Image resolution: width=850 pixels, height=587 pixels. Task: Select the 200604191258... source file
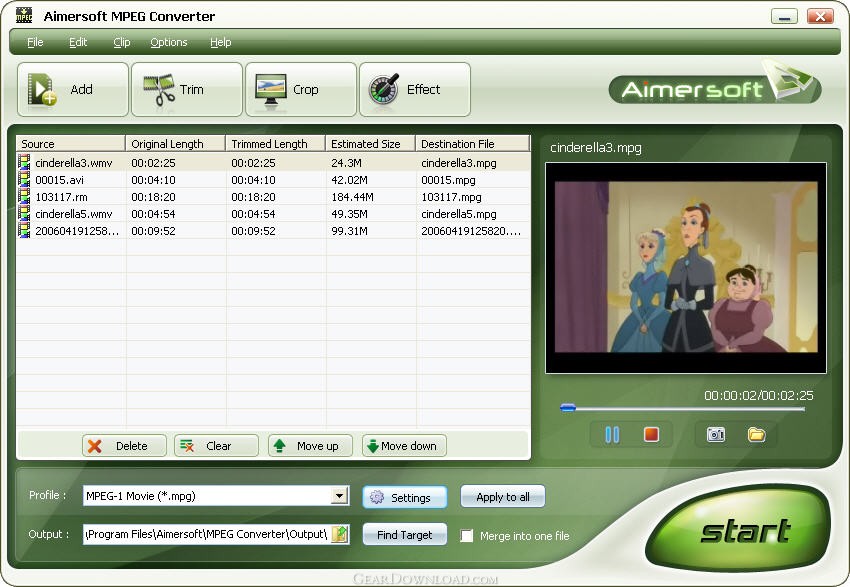pos(77,231)
